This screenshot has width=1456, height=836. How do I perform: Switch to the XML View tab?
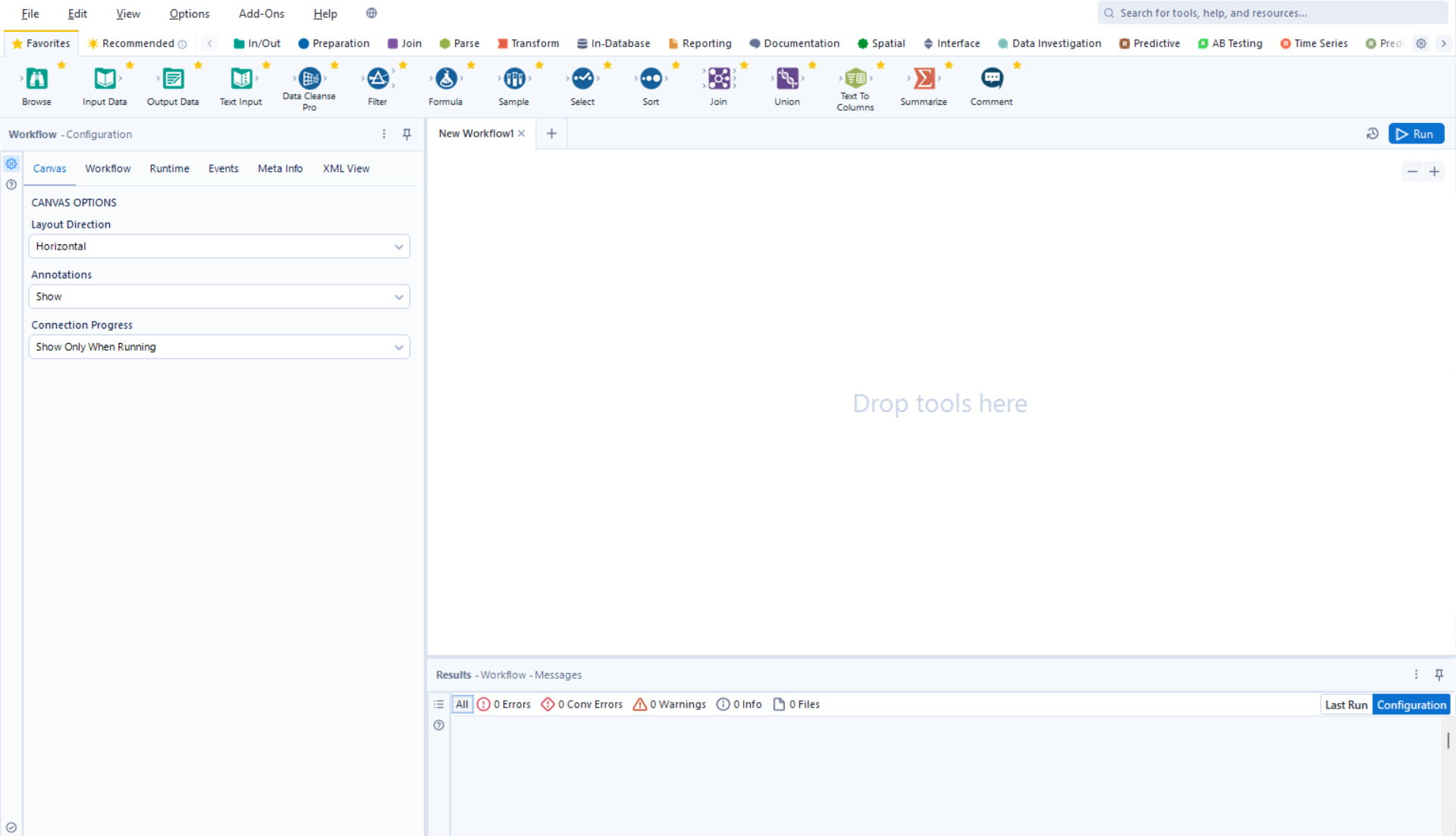[x=346, y=168]
